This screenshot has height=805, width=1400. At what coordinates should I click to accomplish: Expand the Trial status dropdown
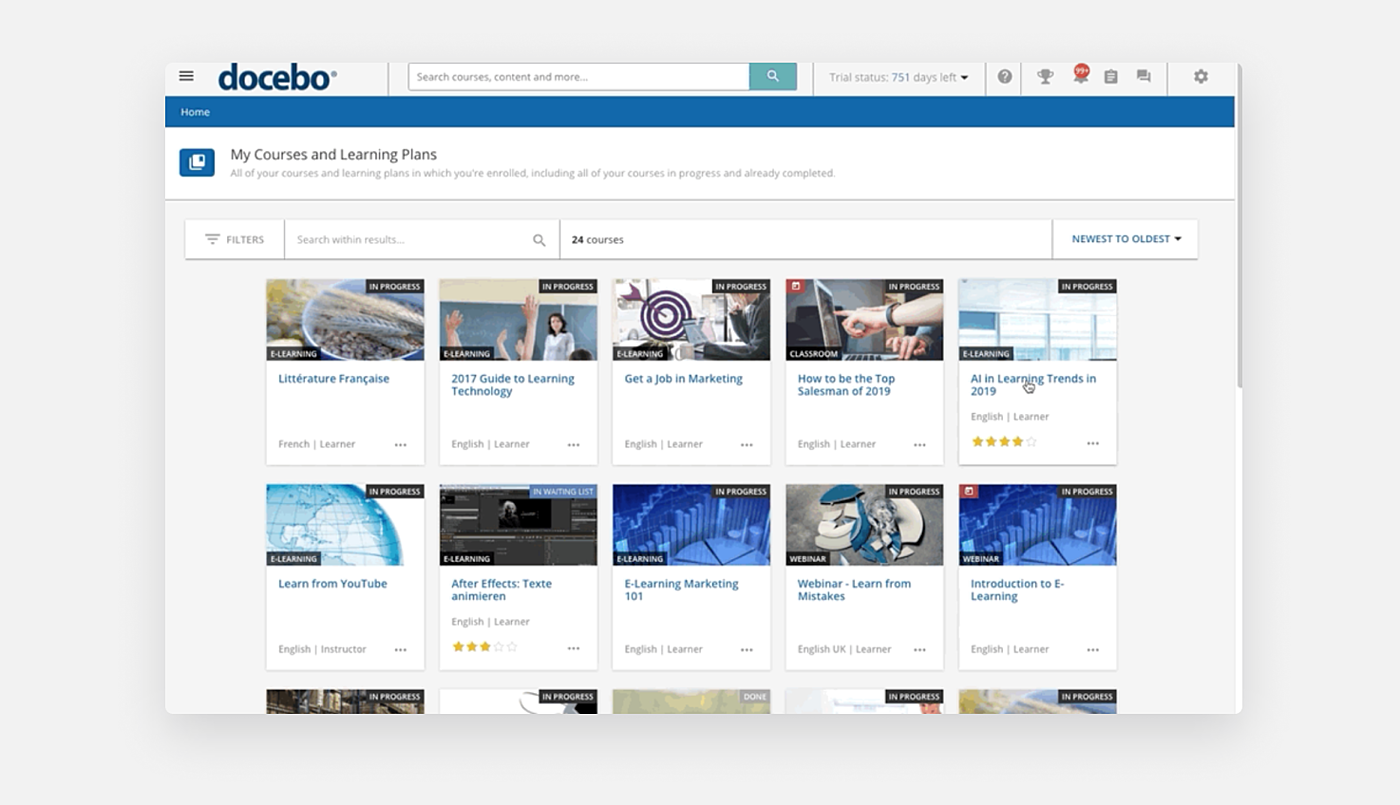(898, 78)
